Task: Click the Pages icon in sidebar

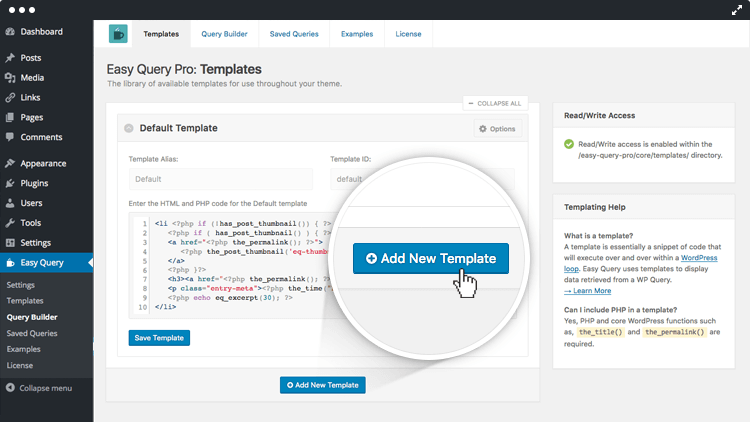Action: pyautogui.click(x=10, y=117)
